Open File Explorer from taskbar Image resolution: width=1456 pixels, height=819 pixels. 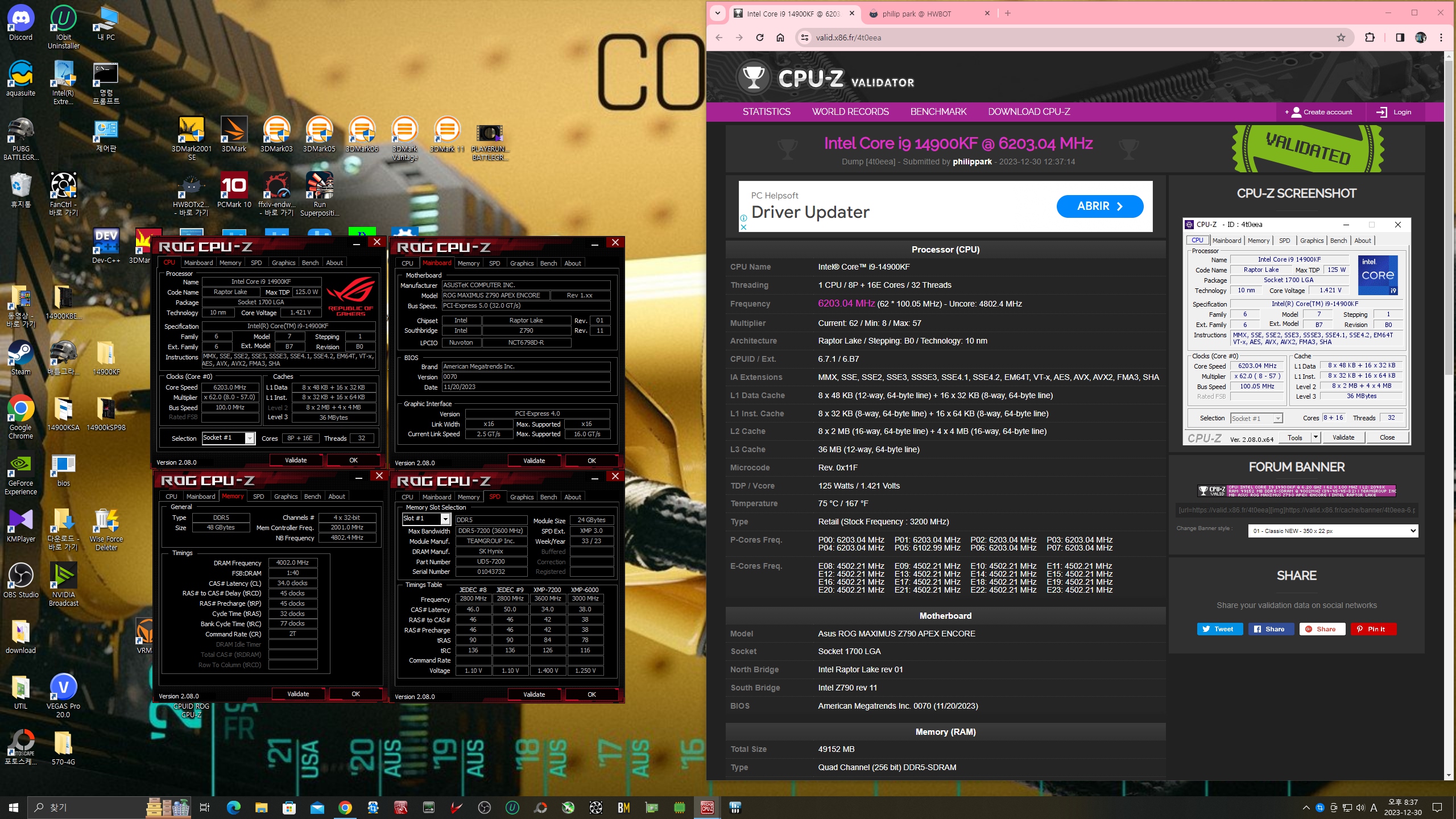tap(261, 807)
